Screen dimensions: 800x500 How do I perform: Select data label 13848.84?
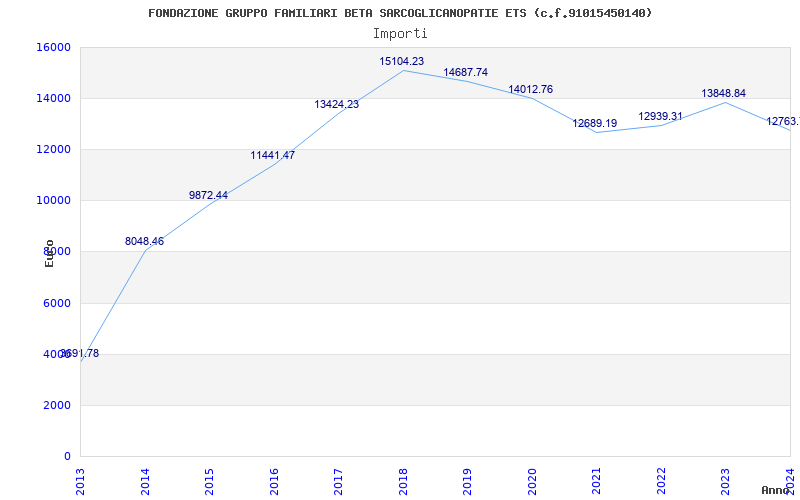(723, 93)
